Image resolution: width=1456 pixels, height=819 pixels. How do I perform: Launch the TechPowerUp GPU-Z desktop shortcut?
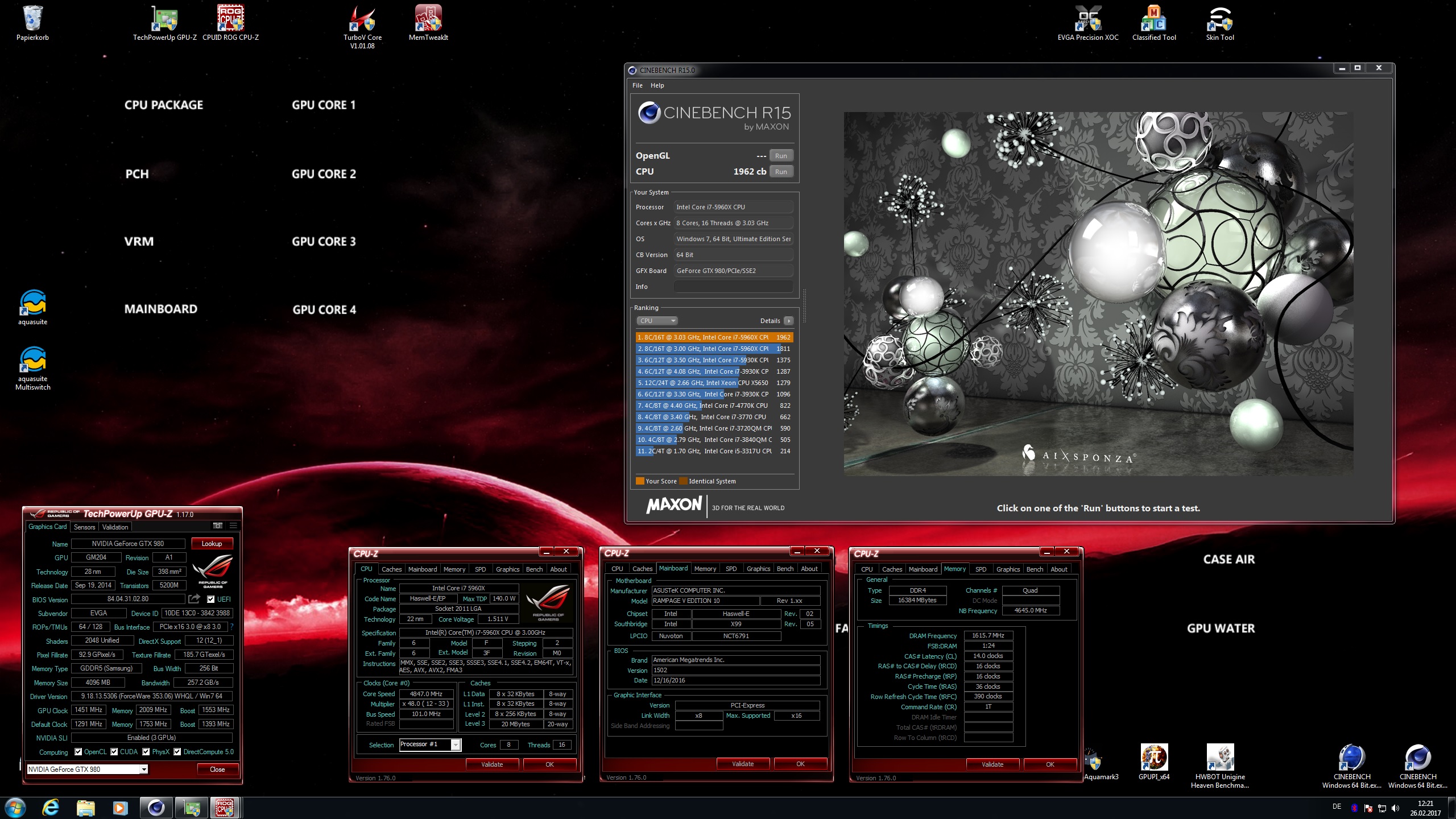164,23
